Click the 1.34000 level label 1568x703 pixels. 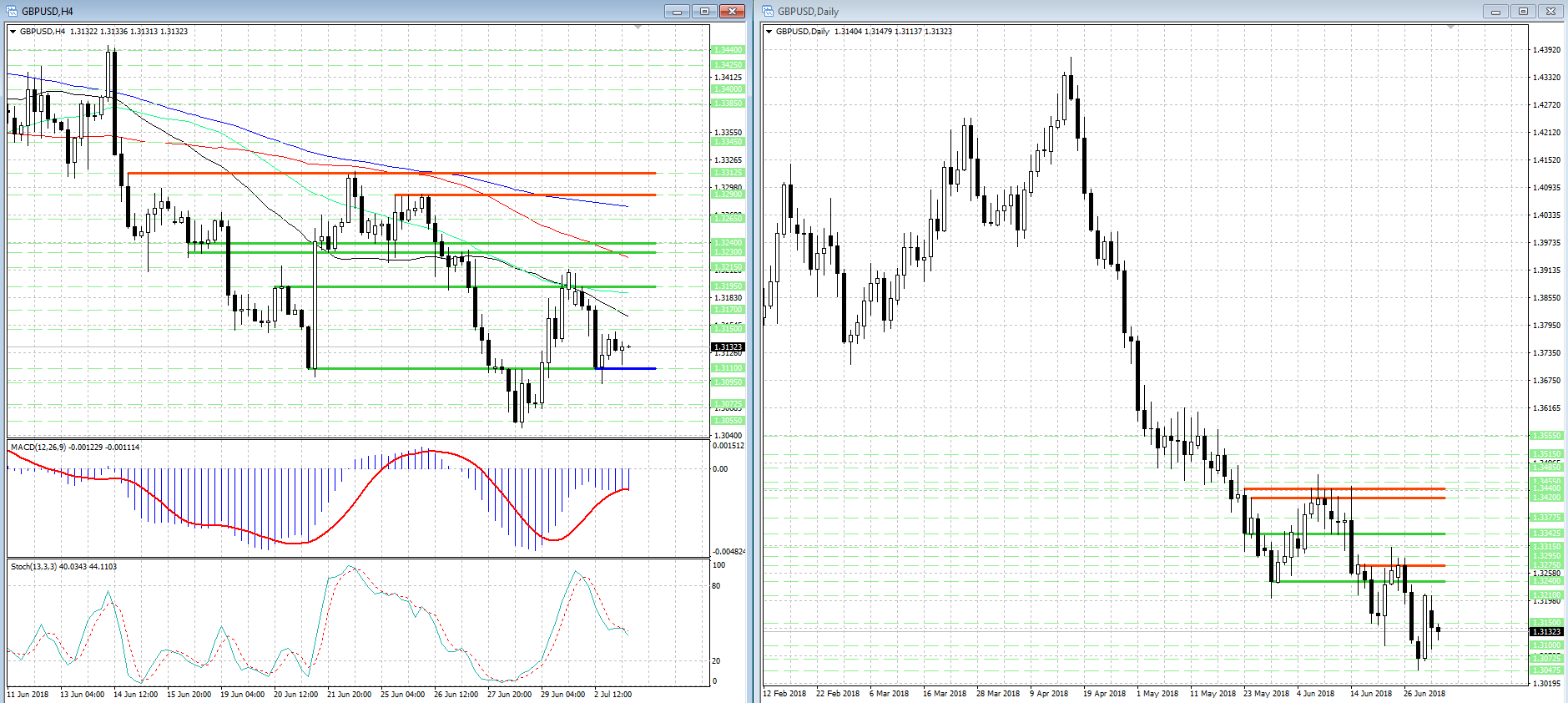(x=728, y=89)
